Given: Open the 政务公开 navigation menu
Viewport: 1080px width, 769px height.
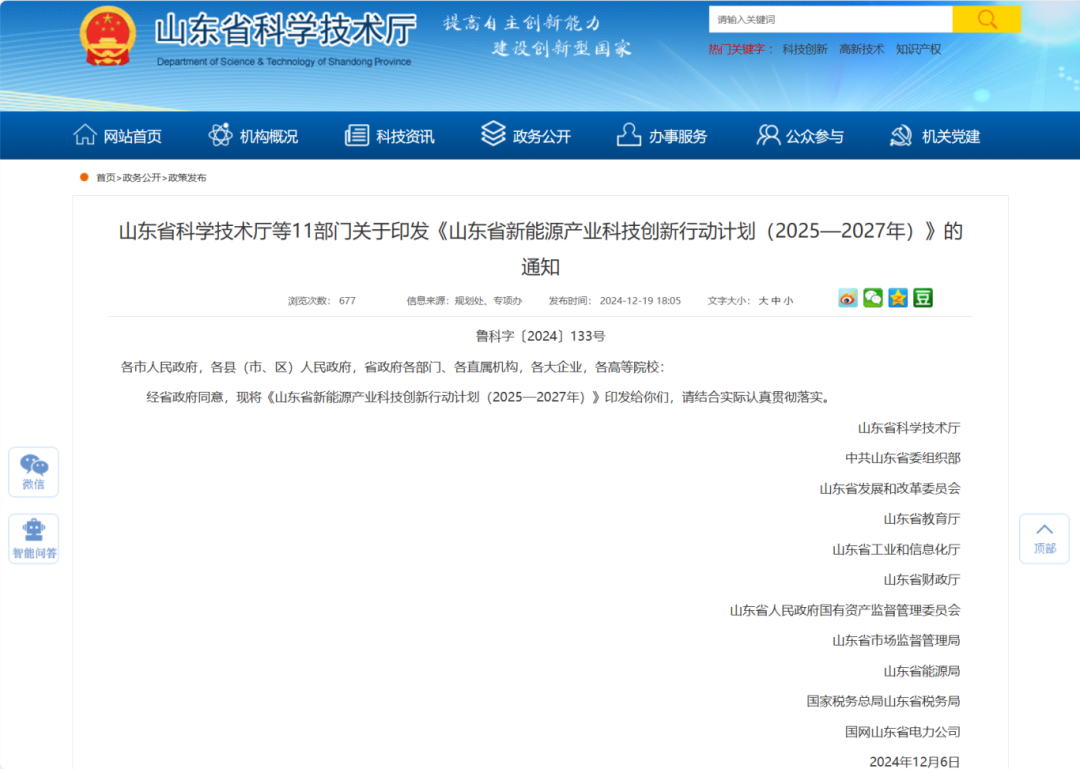Looking at the screenshot, I should (x=526, y=136).
